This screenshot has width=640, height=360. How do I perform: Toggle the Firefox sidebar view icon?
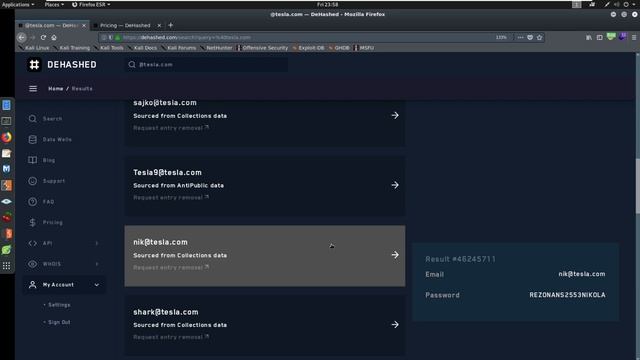click(x=600, y=37)
